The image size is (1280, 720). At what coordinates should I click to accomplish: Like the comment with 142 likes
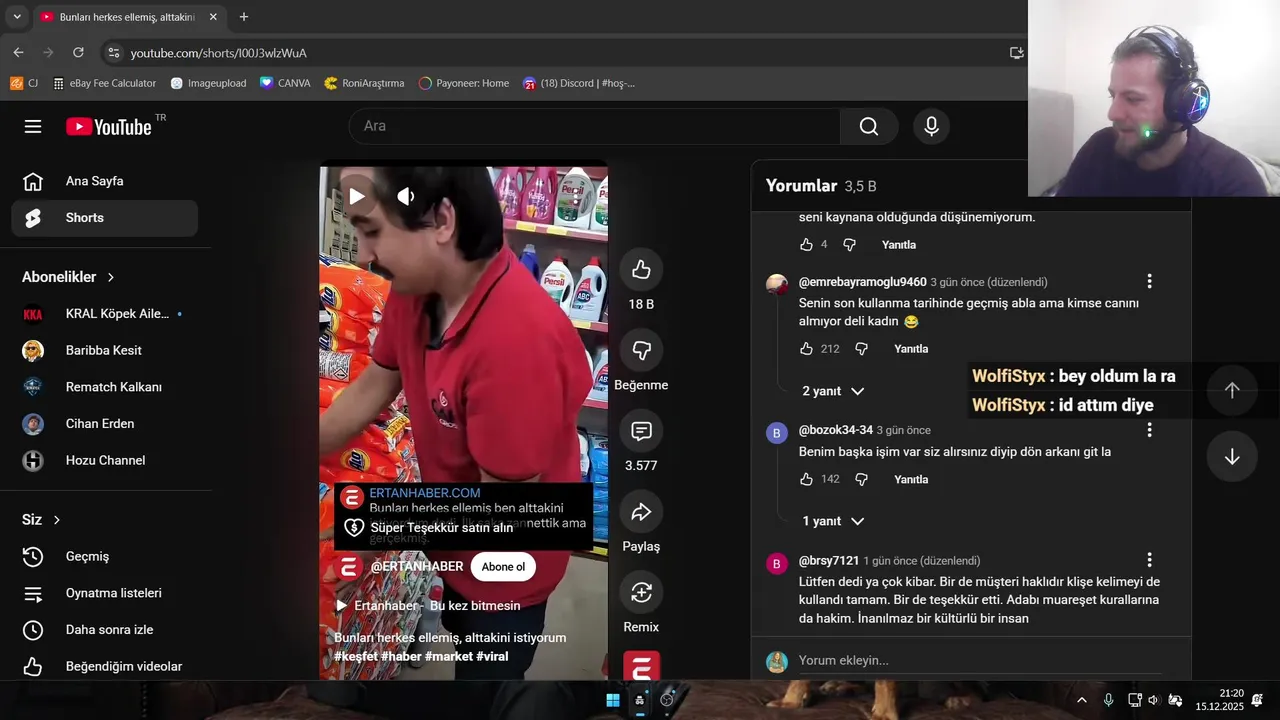click(x=806, y=479)
